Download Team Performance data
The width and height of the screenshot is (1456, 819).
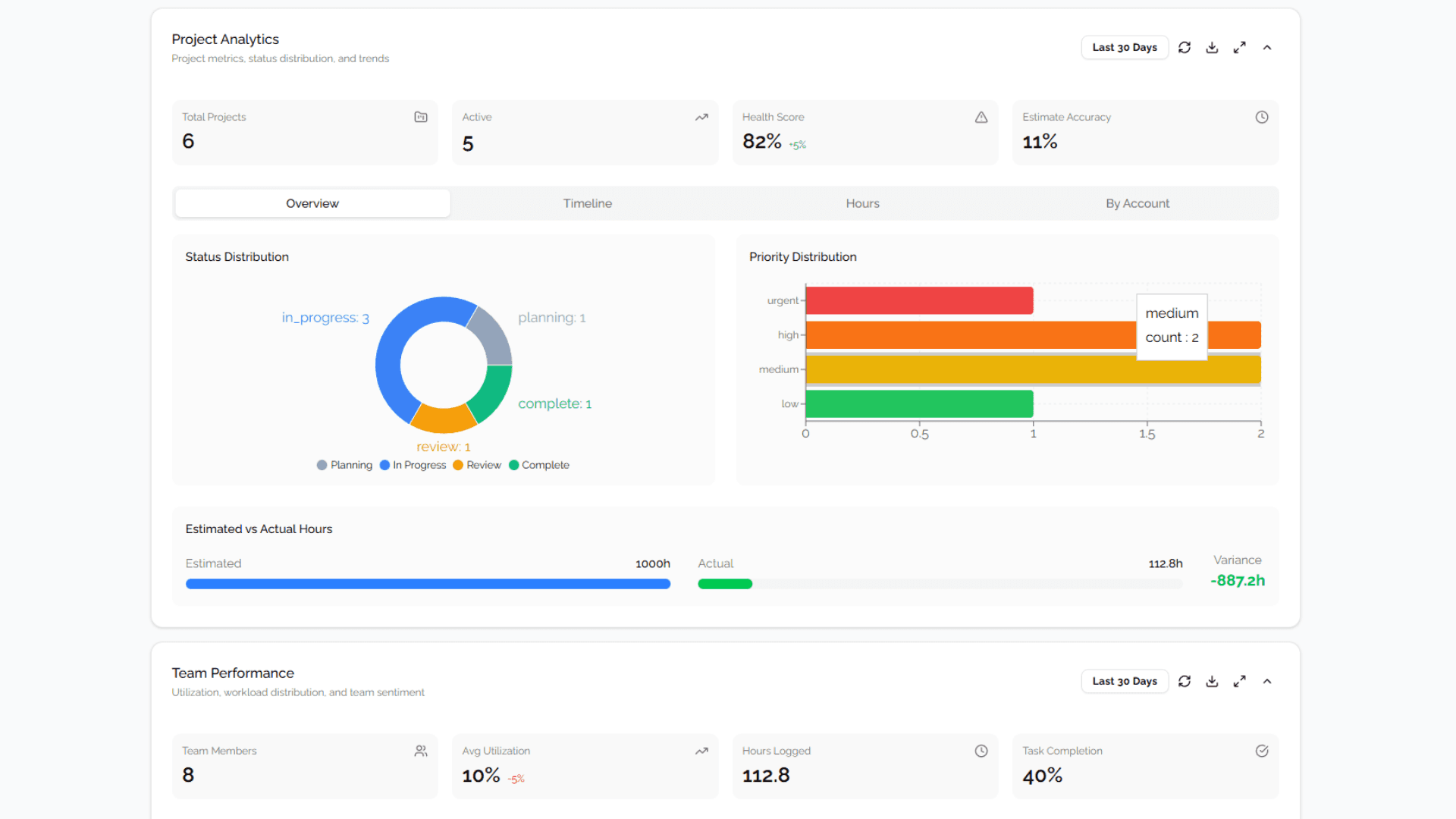pos(1212,681)
